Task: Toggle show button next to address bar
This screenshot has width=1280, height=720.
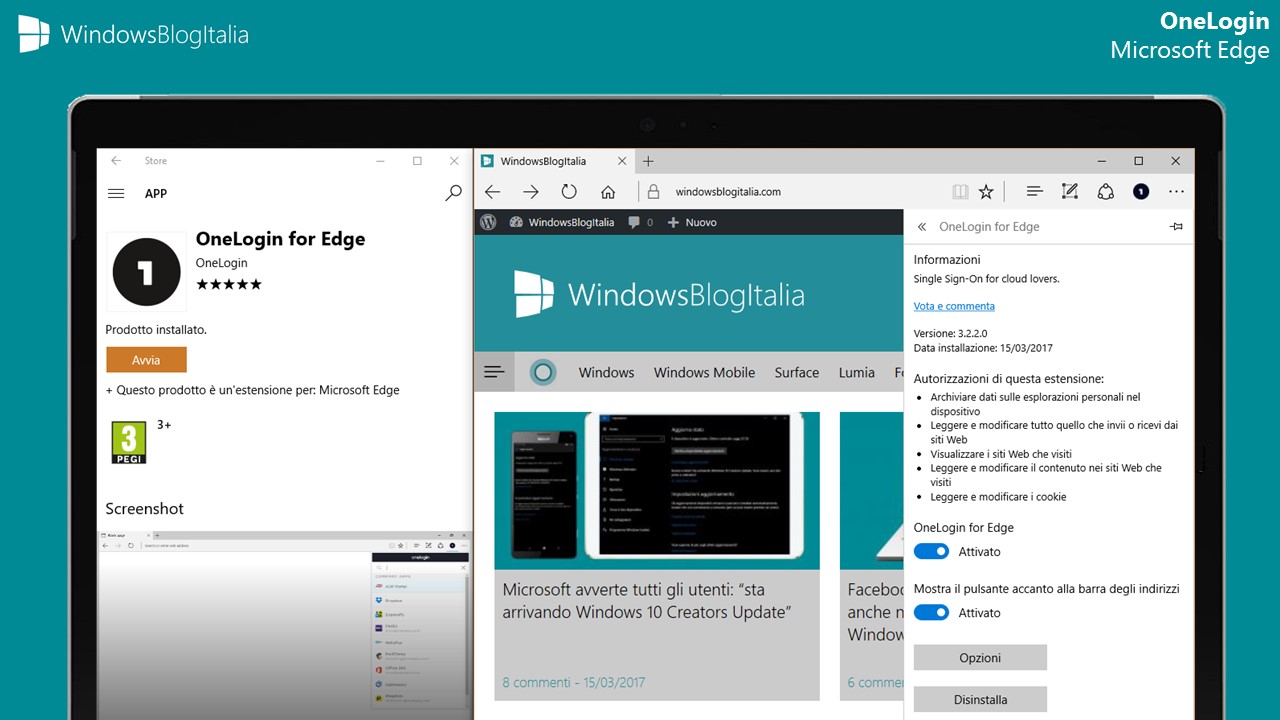Action: 931,613
